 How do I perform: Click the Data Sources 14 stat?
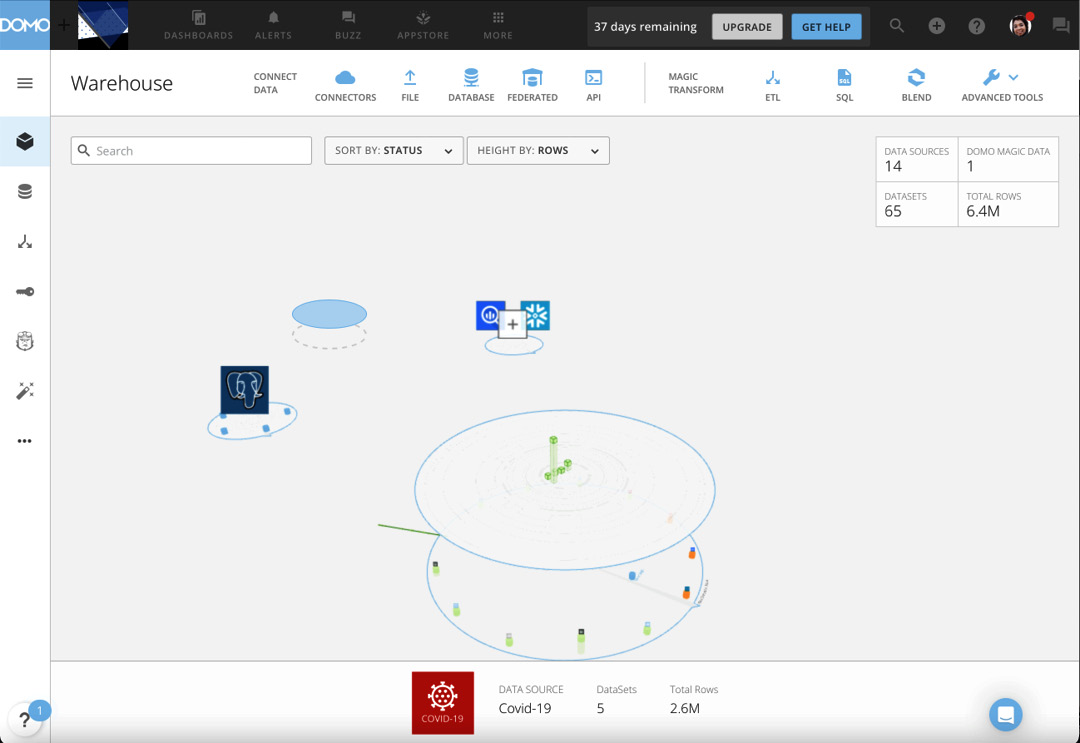click(917, 159)
